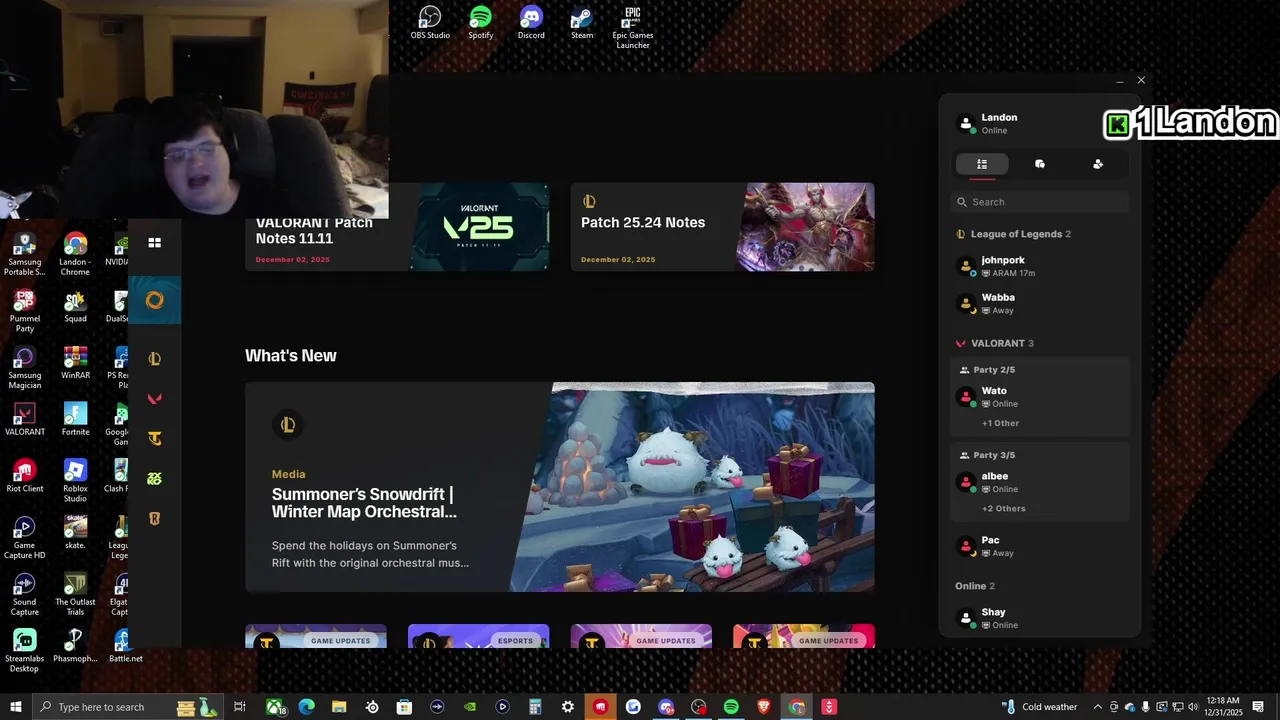The height and width of the screenshot is (720, 1280).
Task: Open Game Capture HD desktop icon
Action: 25,538
